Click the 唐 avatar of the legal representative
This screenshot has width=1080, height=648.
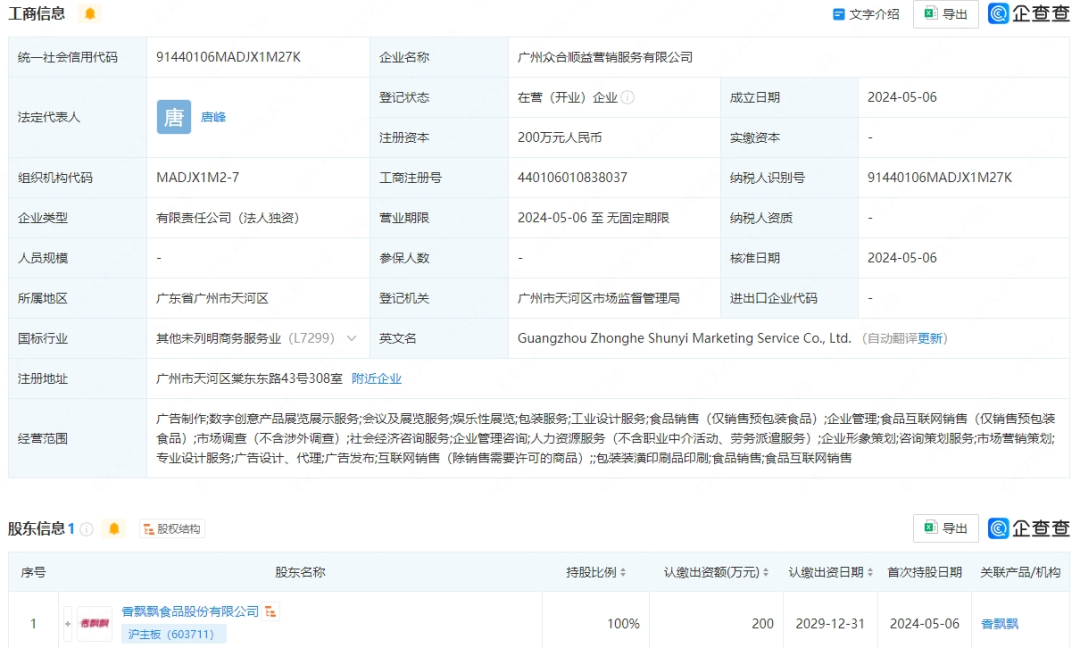pos(173,117)
